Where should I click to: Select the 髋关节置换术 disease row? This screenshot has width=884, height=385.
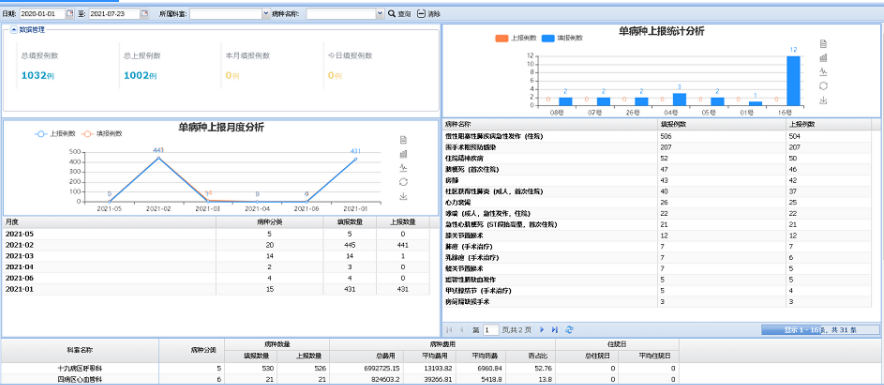tap(657, 269)
